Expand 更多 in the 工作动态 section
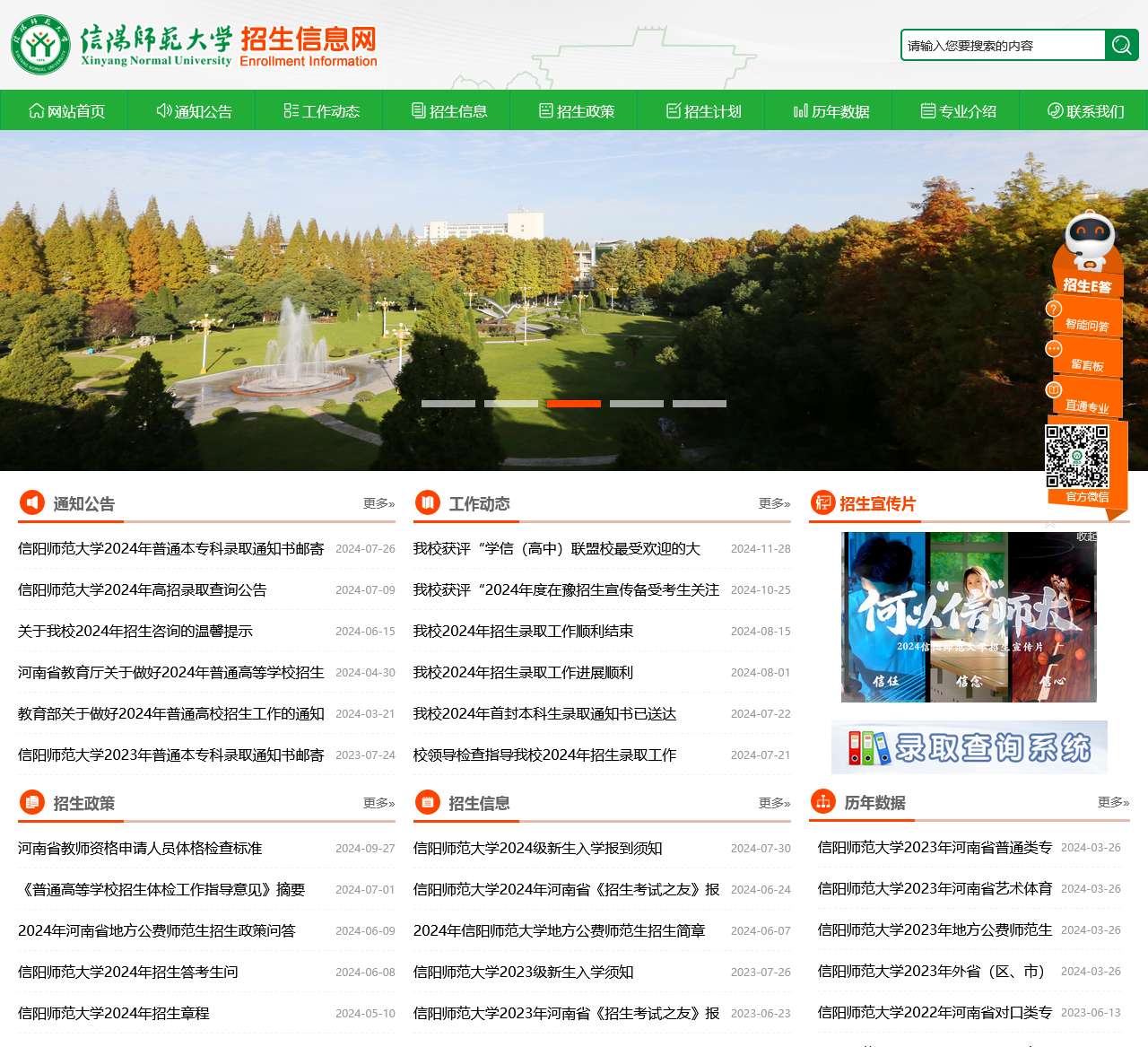This screenshot has height=1047, width=1148. (x=774, y=503)
